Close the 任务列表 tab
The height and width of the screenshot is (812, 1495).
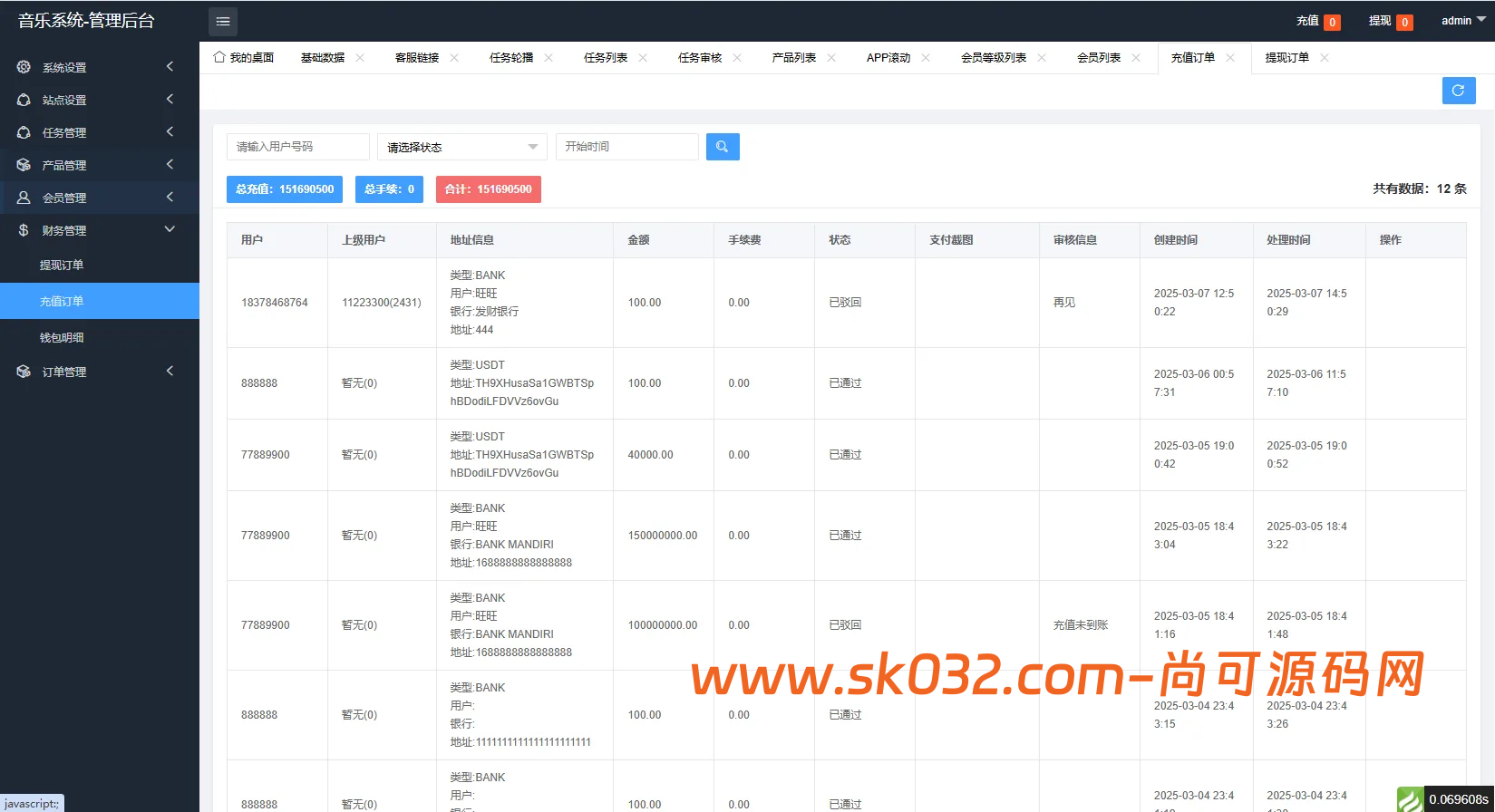click(643, 58)
